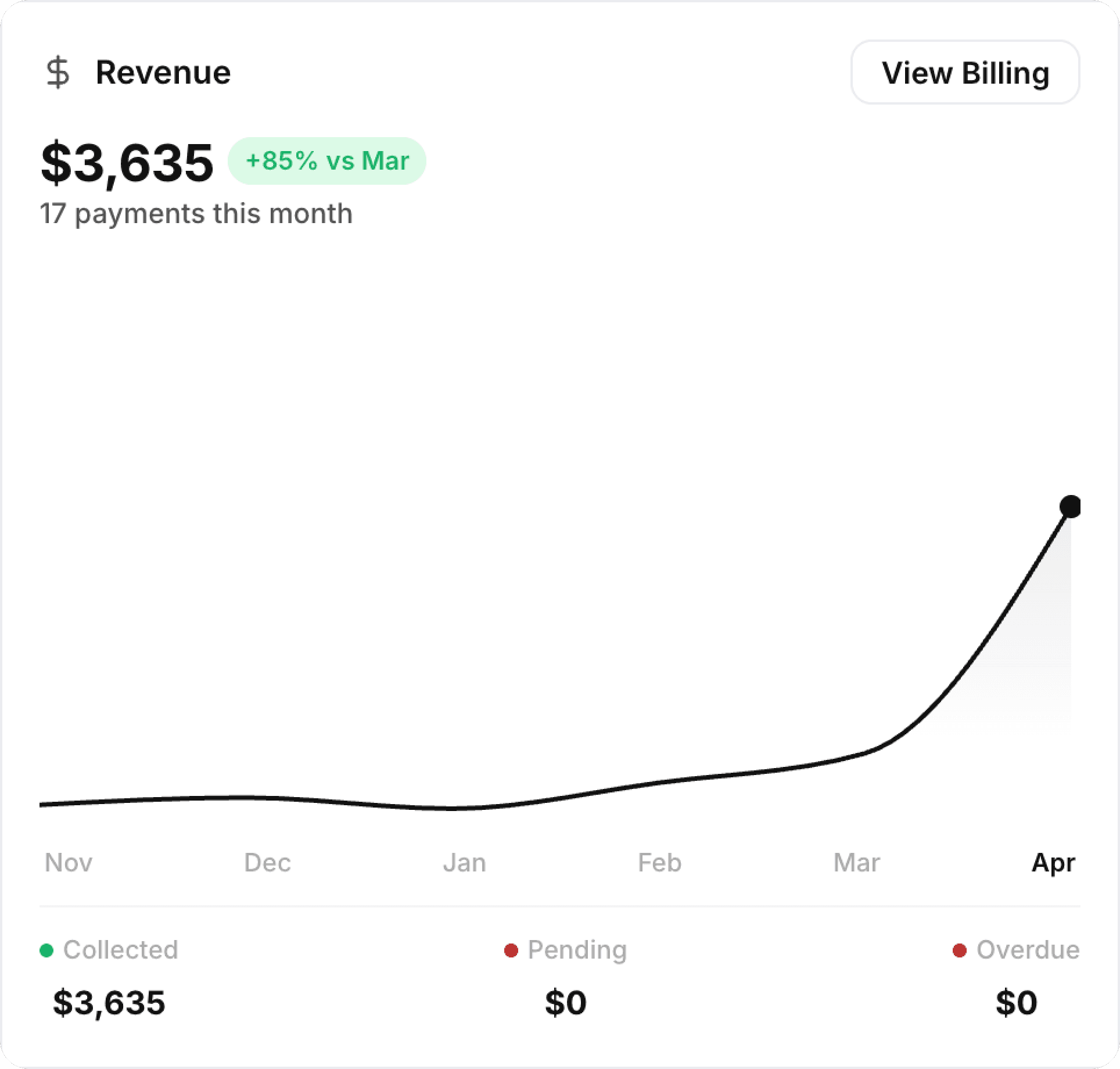1120x1069 pixels.
Task: Click the $3,635 revenue total
Action: pos(127,163)
